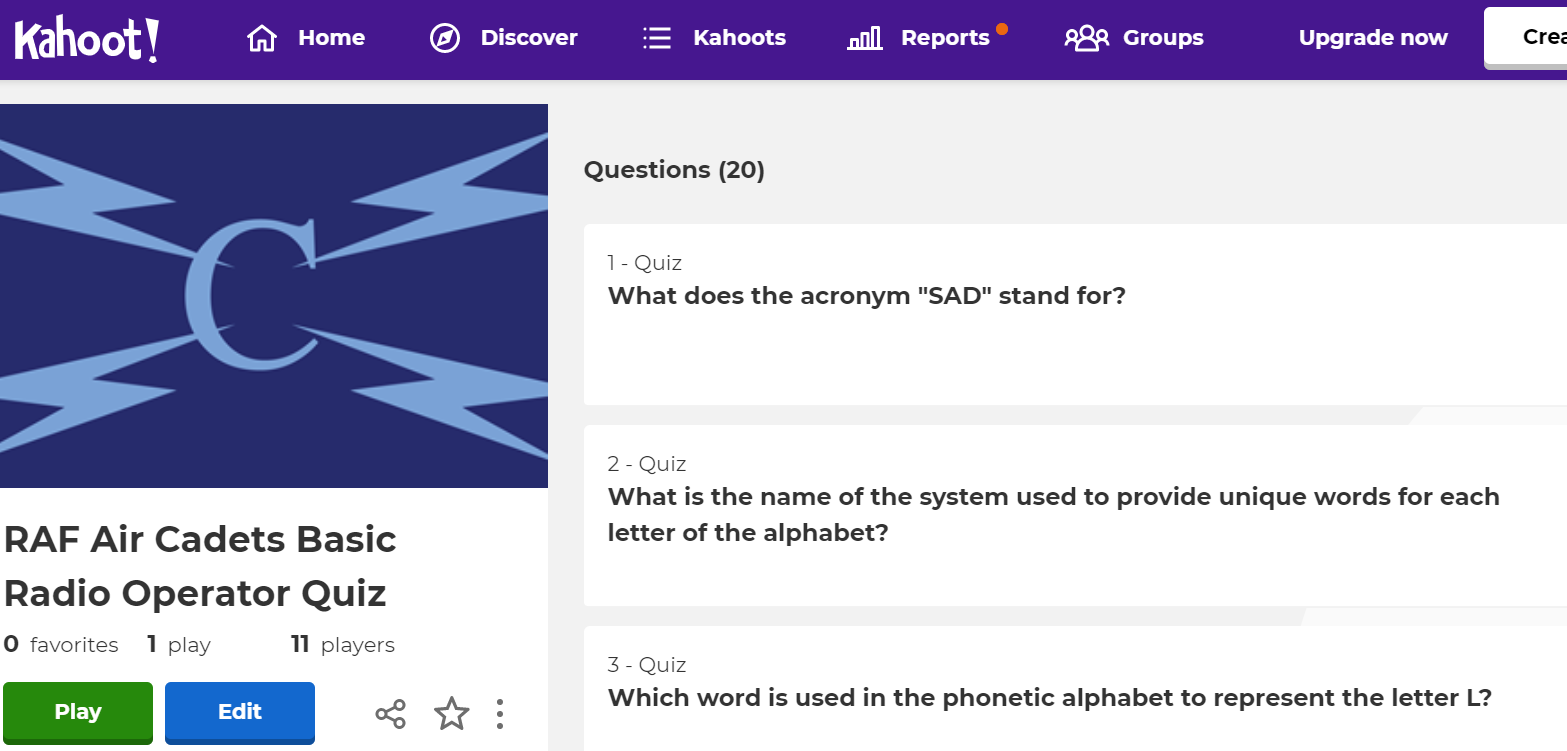Open the Groups tab
1567x751 pixels.
1135,38
